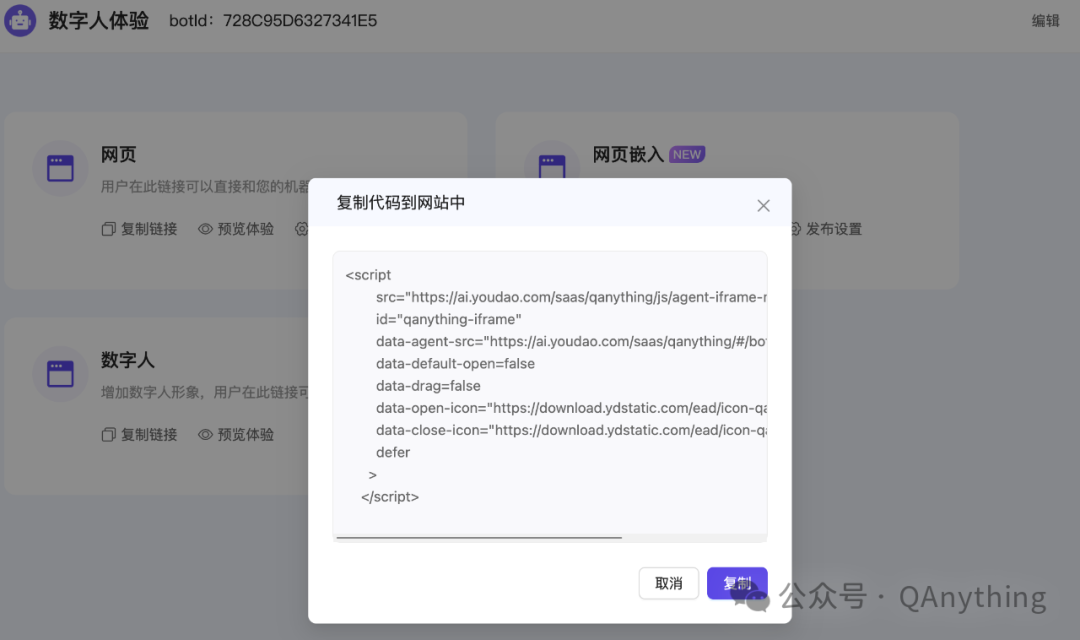Click the 数字人体验 title in header

click(98, 21)
